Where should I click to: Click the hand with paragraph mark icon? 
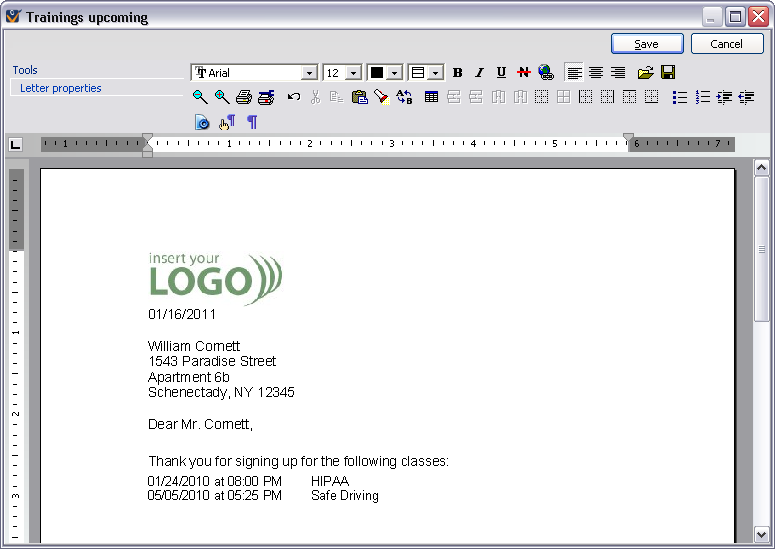click(227, 122)
